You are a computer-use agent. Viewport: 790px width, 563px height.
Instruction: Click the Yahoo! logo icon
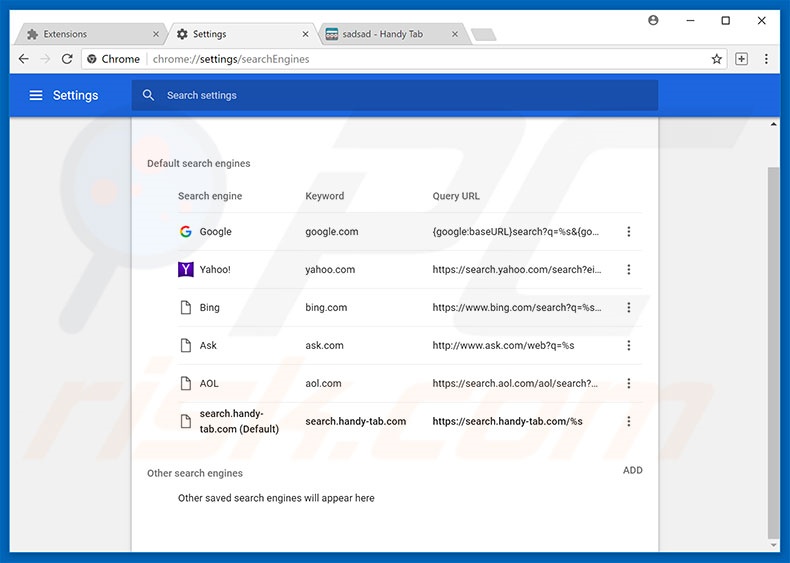(x=185, y=269)
